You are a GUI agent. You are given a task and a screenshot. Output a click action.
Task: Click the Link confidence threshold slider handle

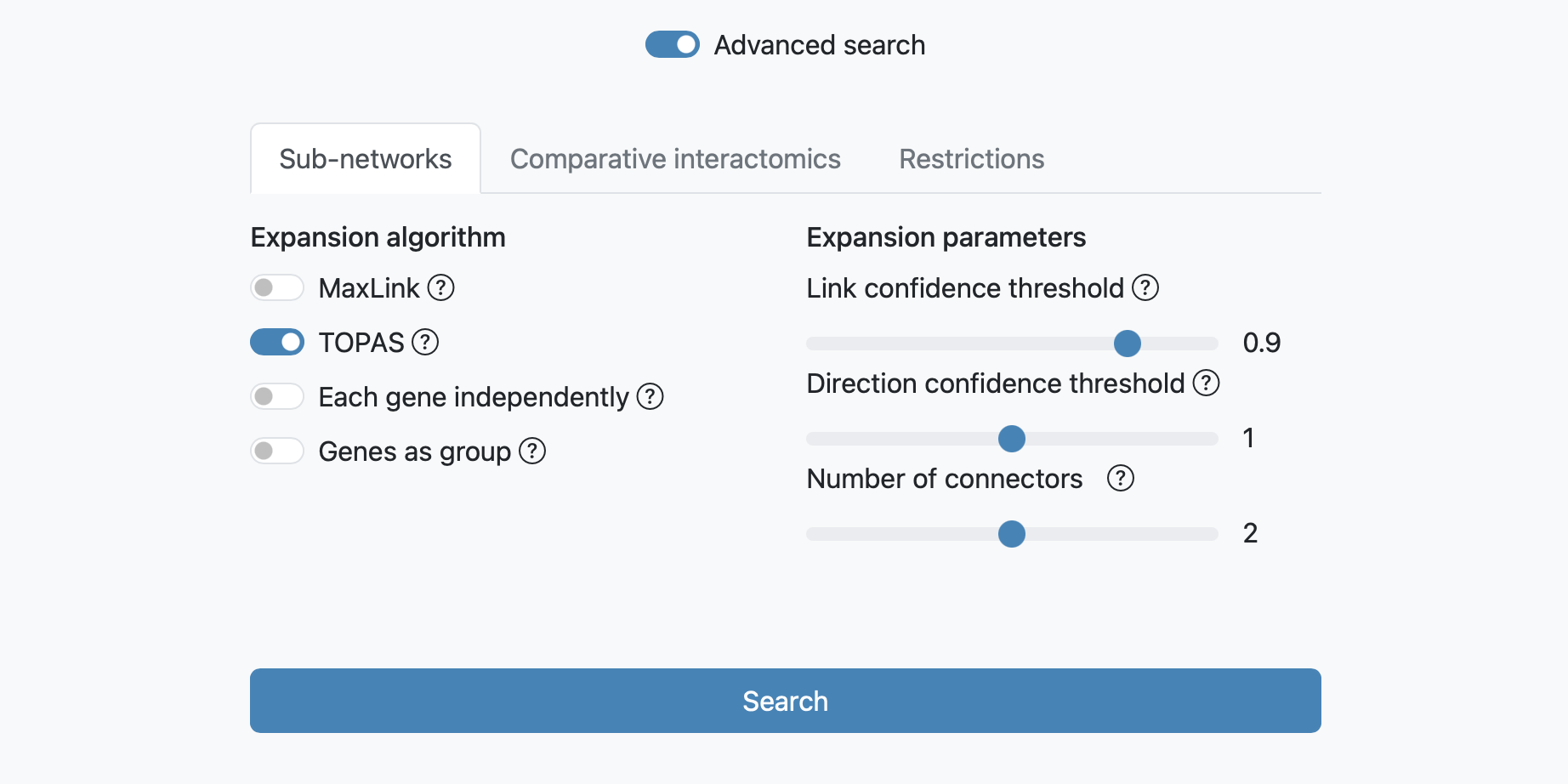pos(1128,344)
